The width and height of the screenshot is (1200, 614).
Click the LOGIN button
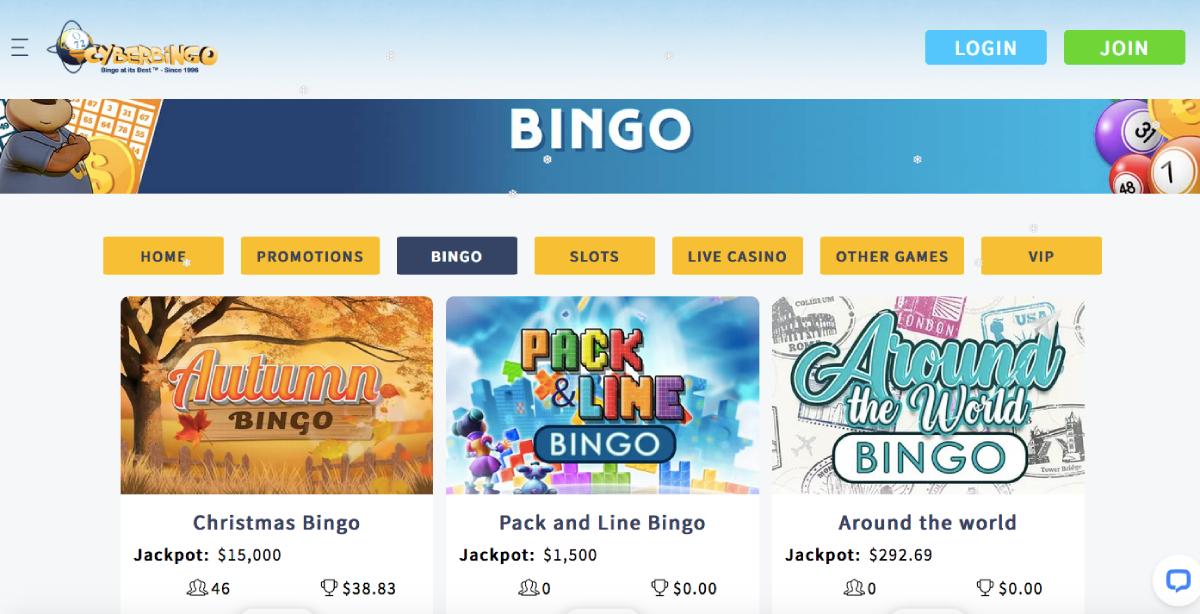click(986, 48)
